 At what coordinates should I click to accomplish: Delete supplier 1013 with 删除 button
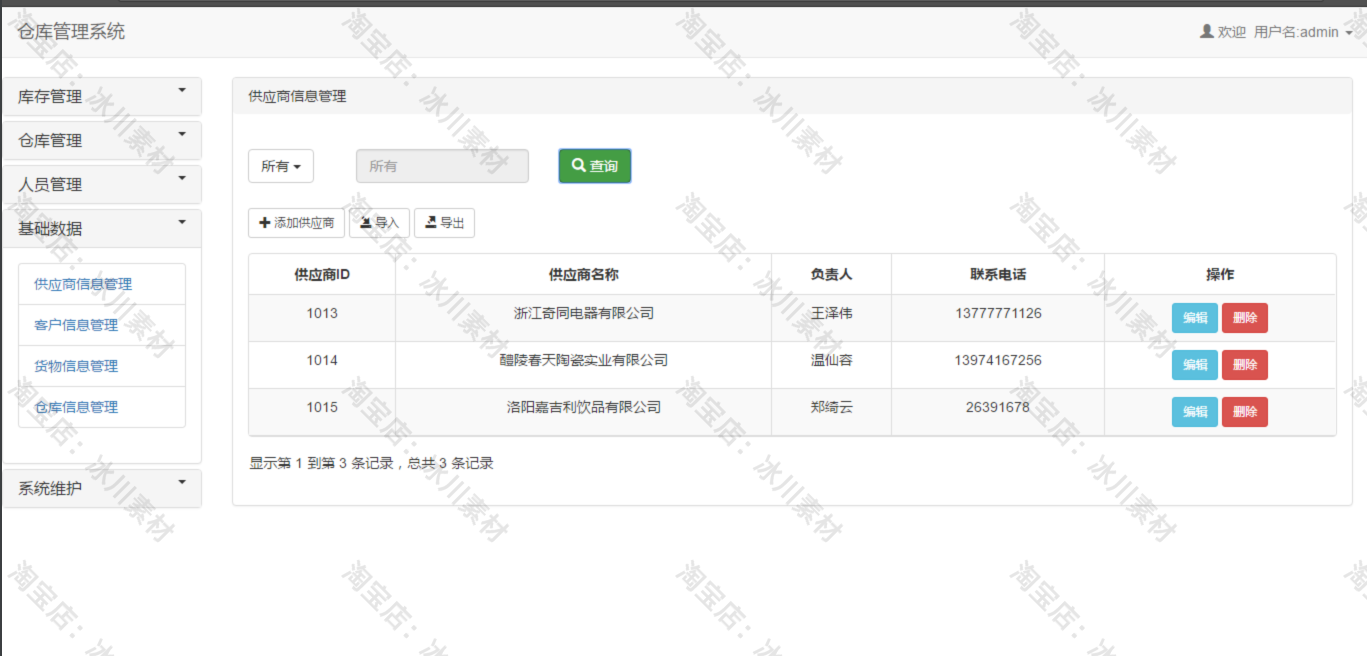tap(1245, 318)
